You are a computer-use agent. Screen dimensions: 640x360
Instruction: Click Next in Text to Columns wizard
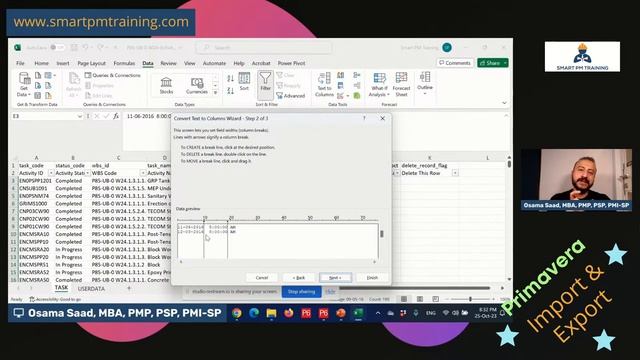coord(335,278)
